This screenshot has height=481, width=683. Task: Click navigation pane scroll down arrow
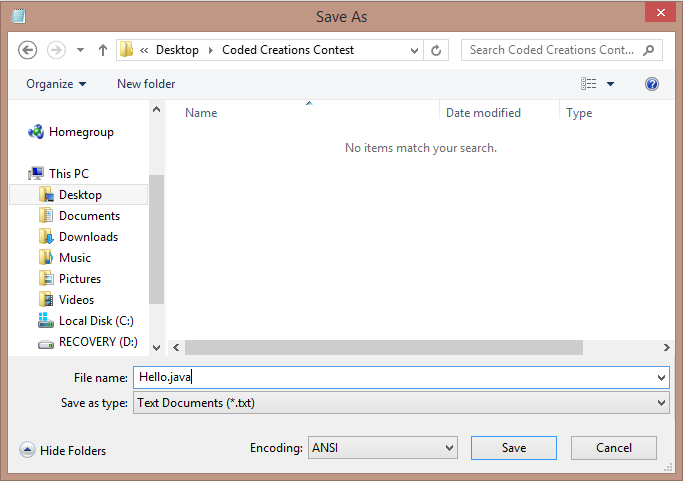coord(156,348)
